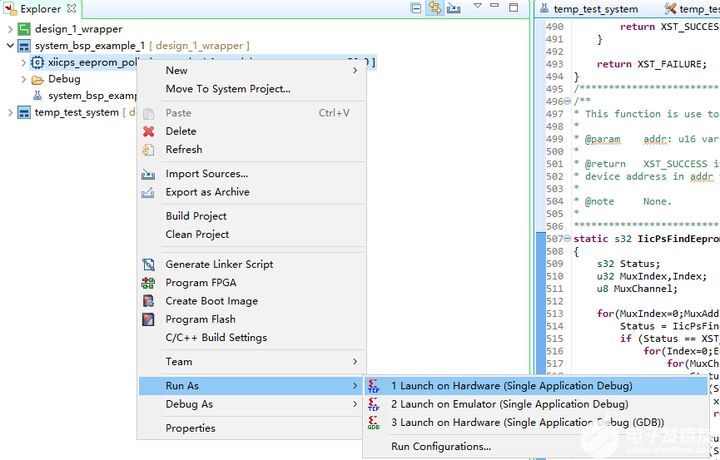The width and height of the screenshot is (720, 460).
Task: Click Import icon in Explorer toolbar
Action: pos(454,8)
